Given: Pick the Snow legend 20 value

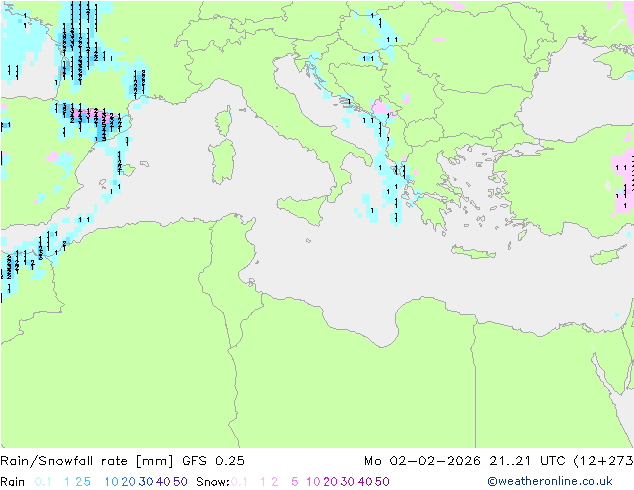Looking at the screenshot, I should (330, 482).
